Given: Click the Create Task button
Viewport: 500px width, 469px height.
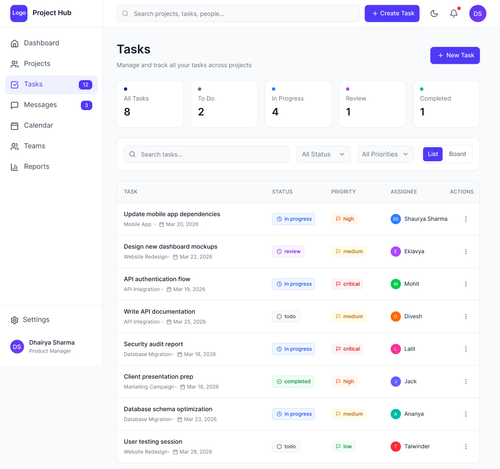Looking at the screenshot, I should 392,13.
